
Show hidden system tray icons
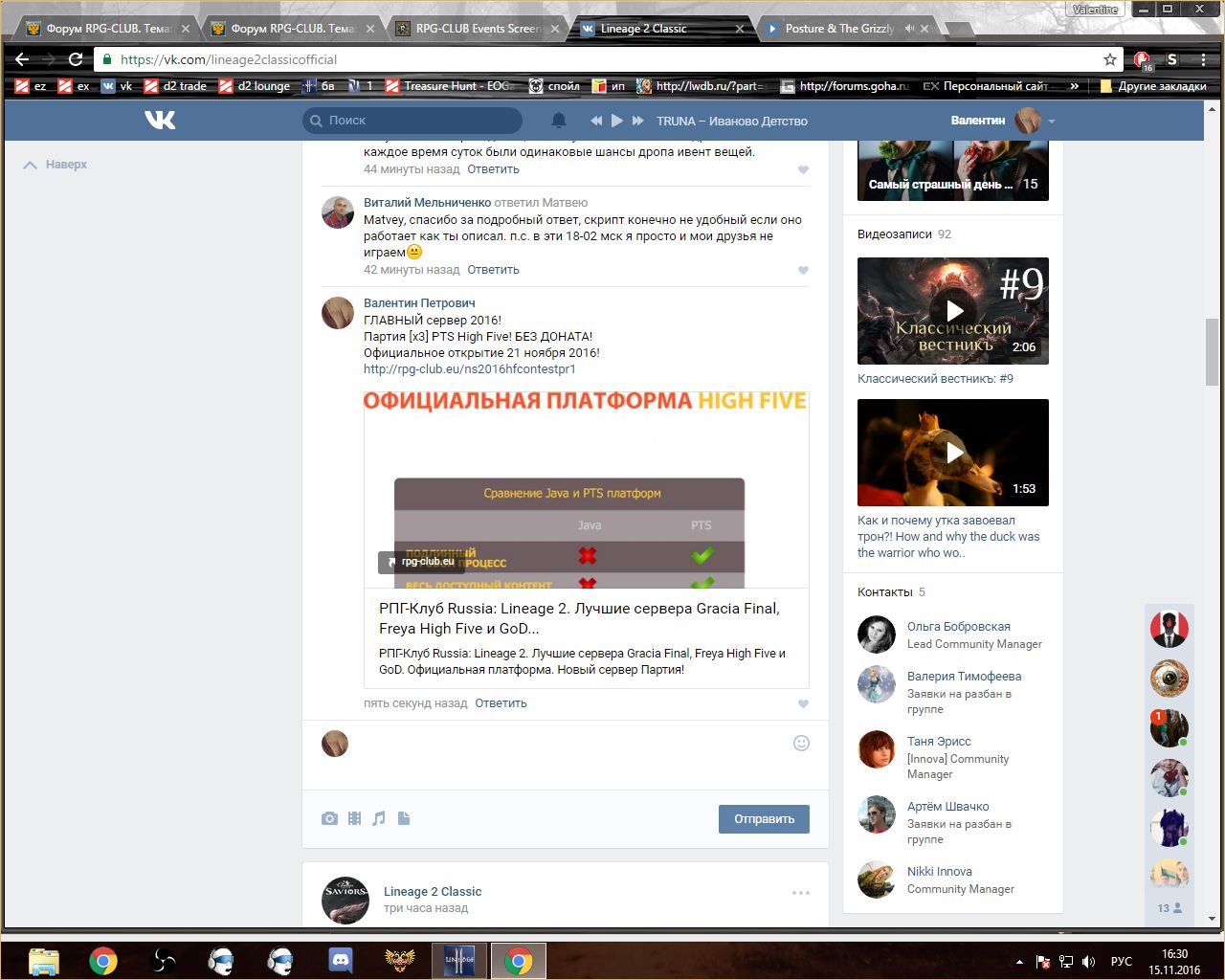(x=1019, y=961)
